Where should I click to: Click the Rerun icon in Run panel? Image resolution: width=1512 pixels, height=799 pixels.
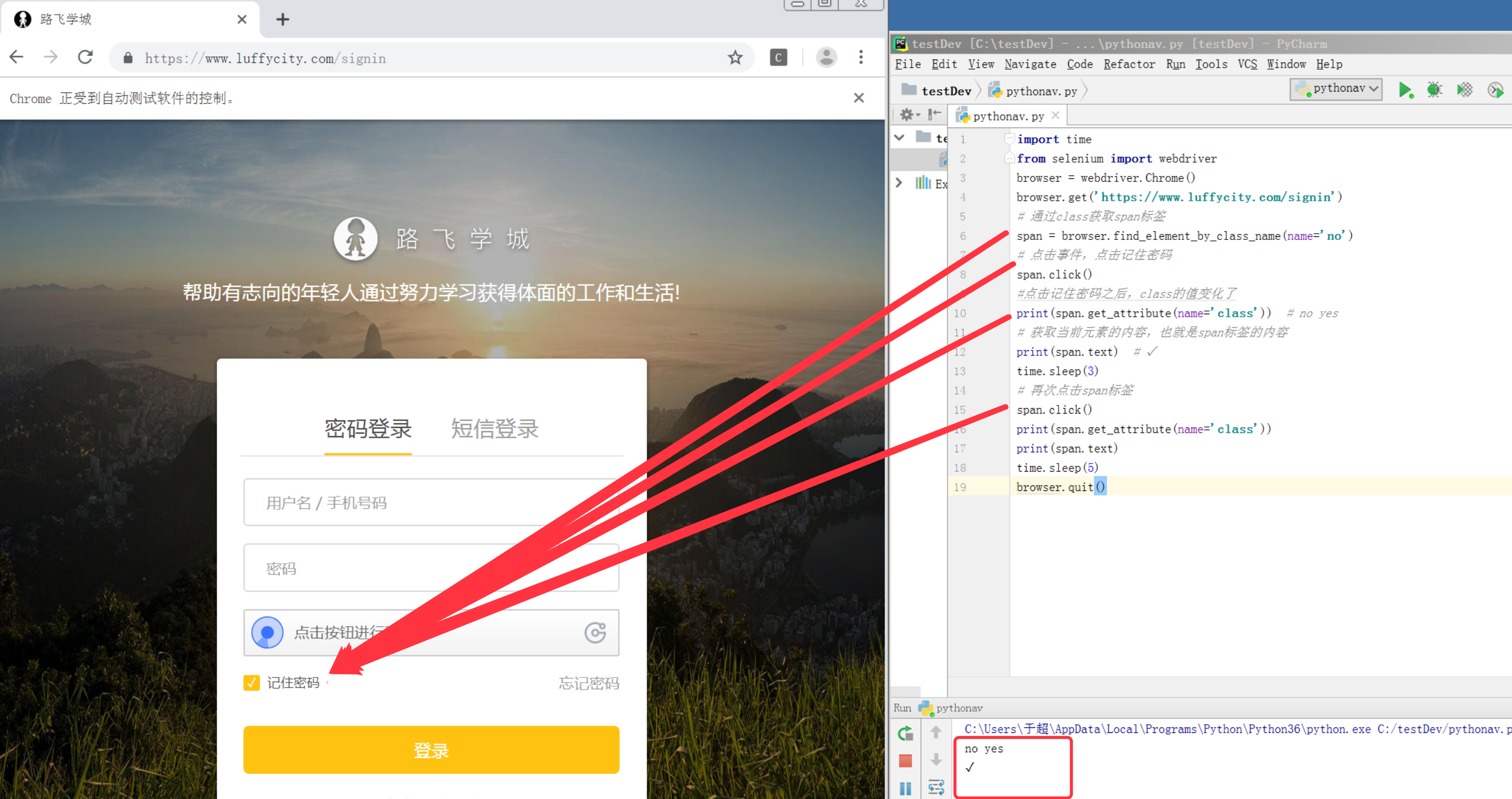pos(905,733)
